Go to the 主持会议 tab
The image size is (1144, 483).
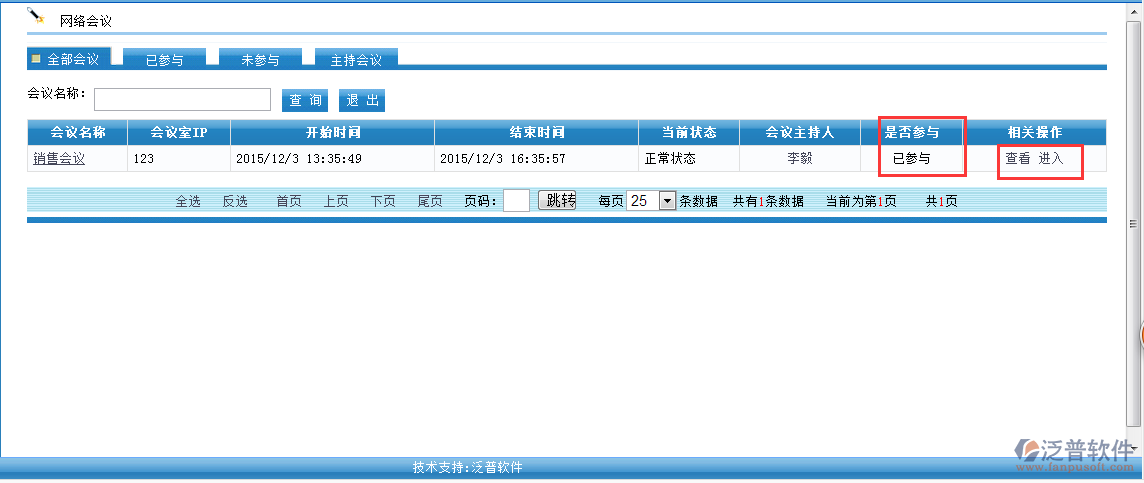point(356,60)
